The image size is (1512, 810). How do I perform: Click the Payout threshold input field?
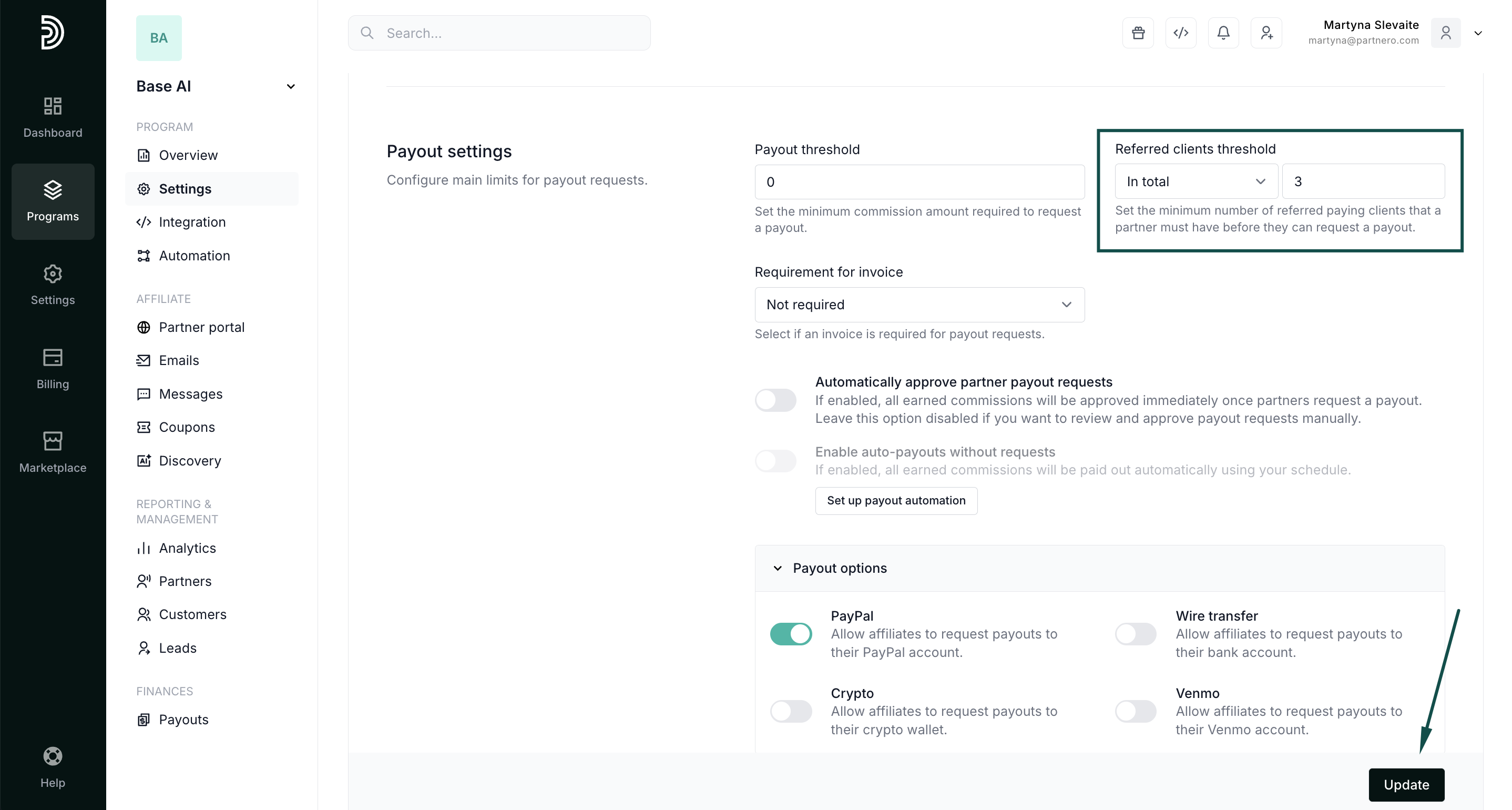tap(919, 182)
